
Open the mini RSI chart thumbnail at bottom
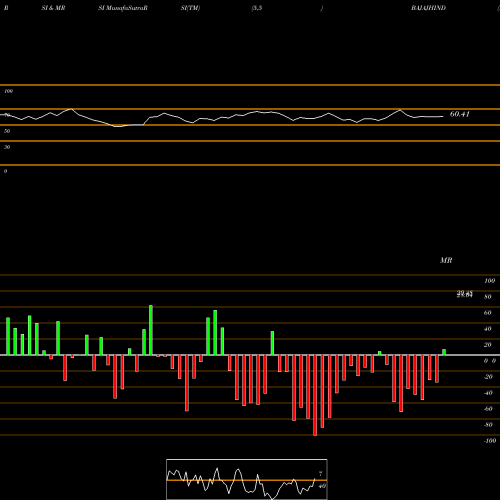click(x=247, y=479)
